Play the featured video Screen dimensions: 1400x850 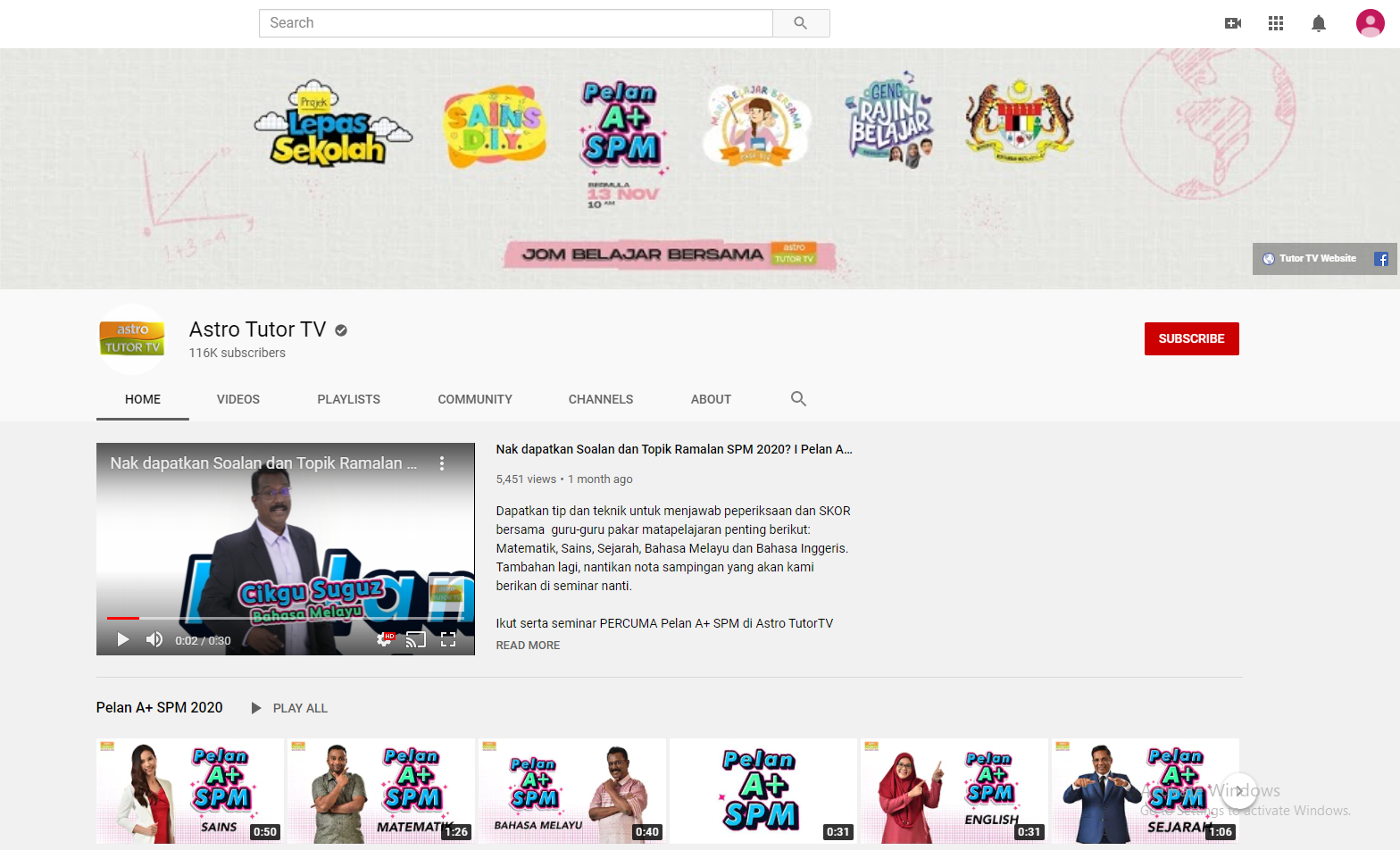(123, 639)
